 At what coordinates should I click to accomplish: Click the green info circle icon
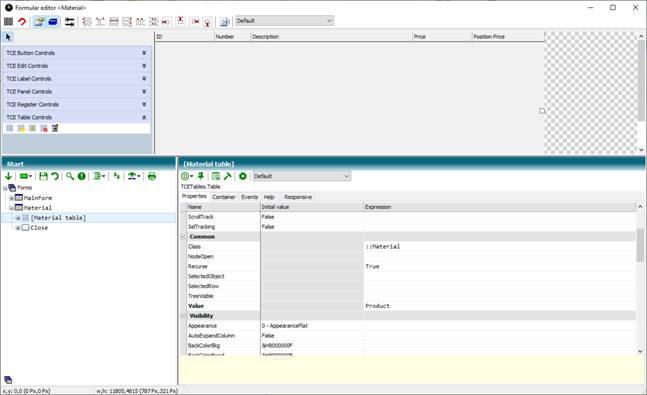tap(82, 176)
